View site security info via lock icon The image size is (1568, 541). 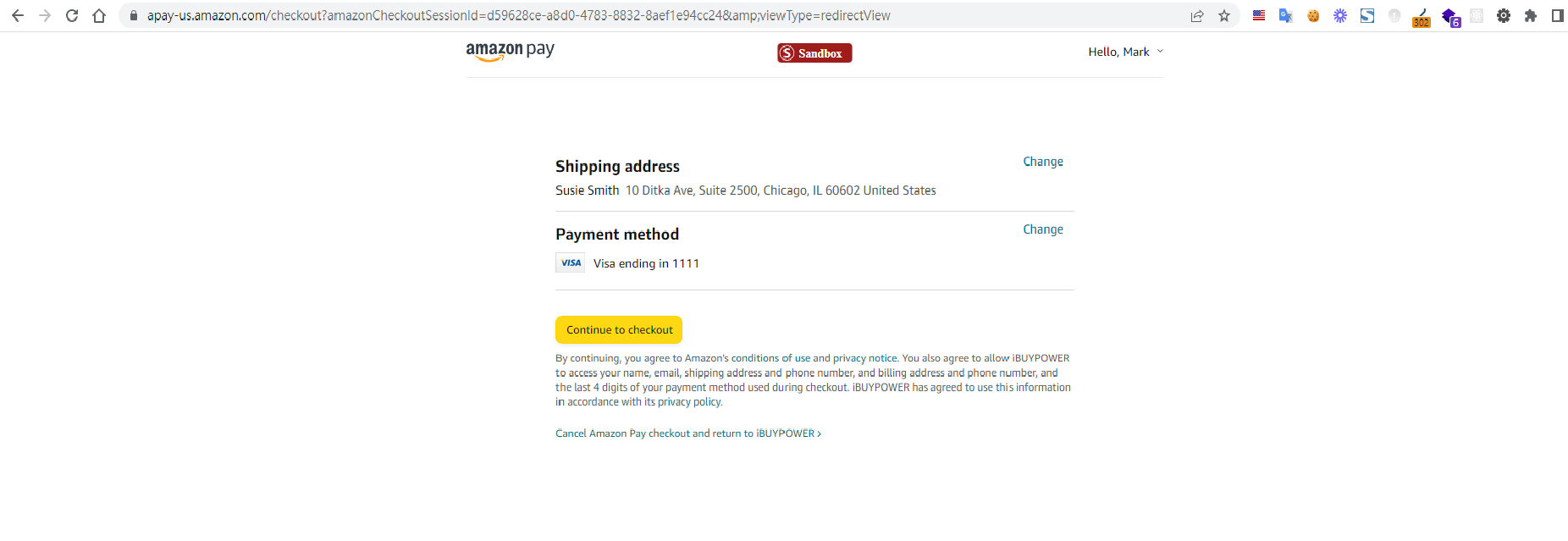tap(134, 16)
